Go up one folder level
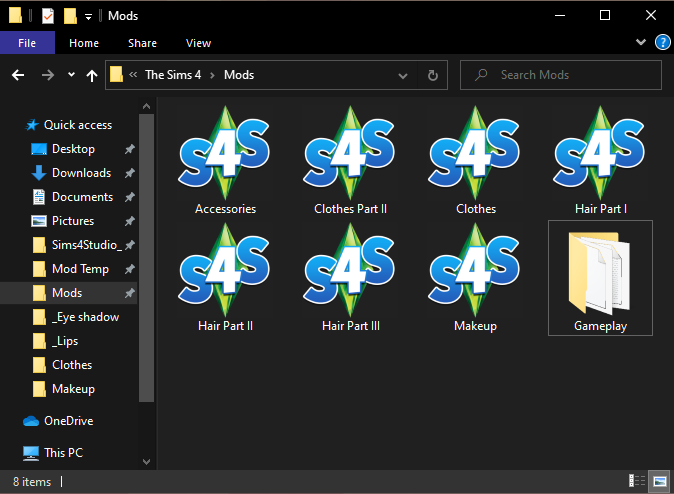 [x=92, y=76]
